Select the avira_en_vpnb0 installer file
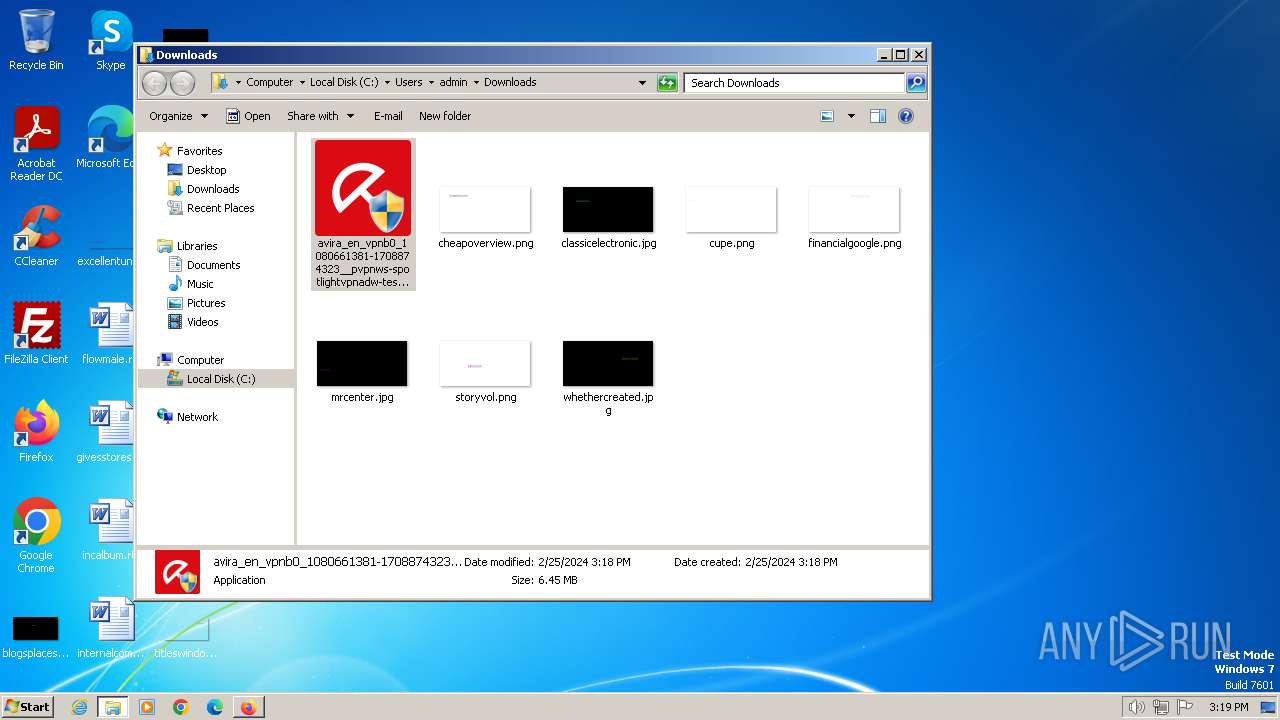The height and width of the screenshot is (720, 1280). tap(363, 213)
